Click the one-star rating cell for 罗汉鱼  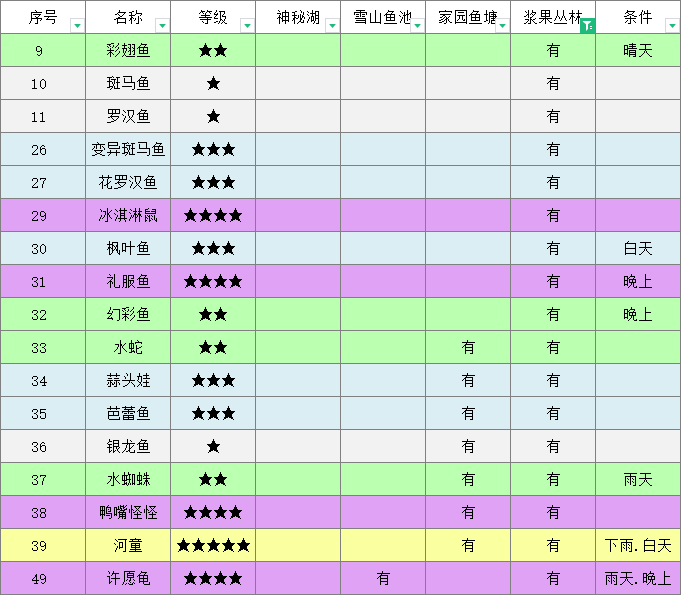pyautogui.click(x=213, y=116)
